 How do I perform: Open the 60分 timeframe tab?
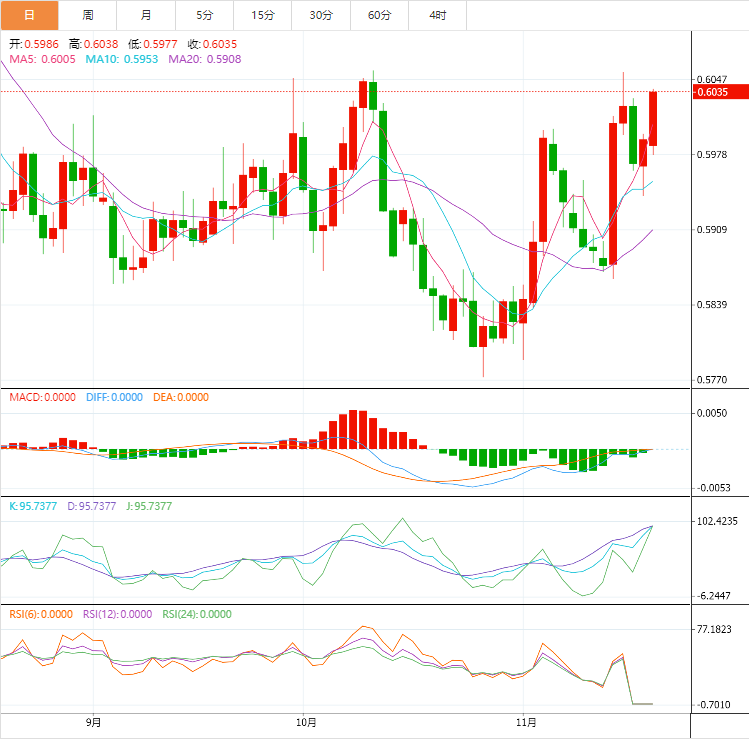(x=380, y=15)
